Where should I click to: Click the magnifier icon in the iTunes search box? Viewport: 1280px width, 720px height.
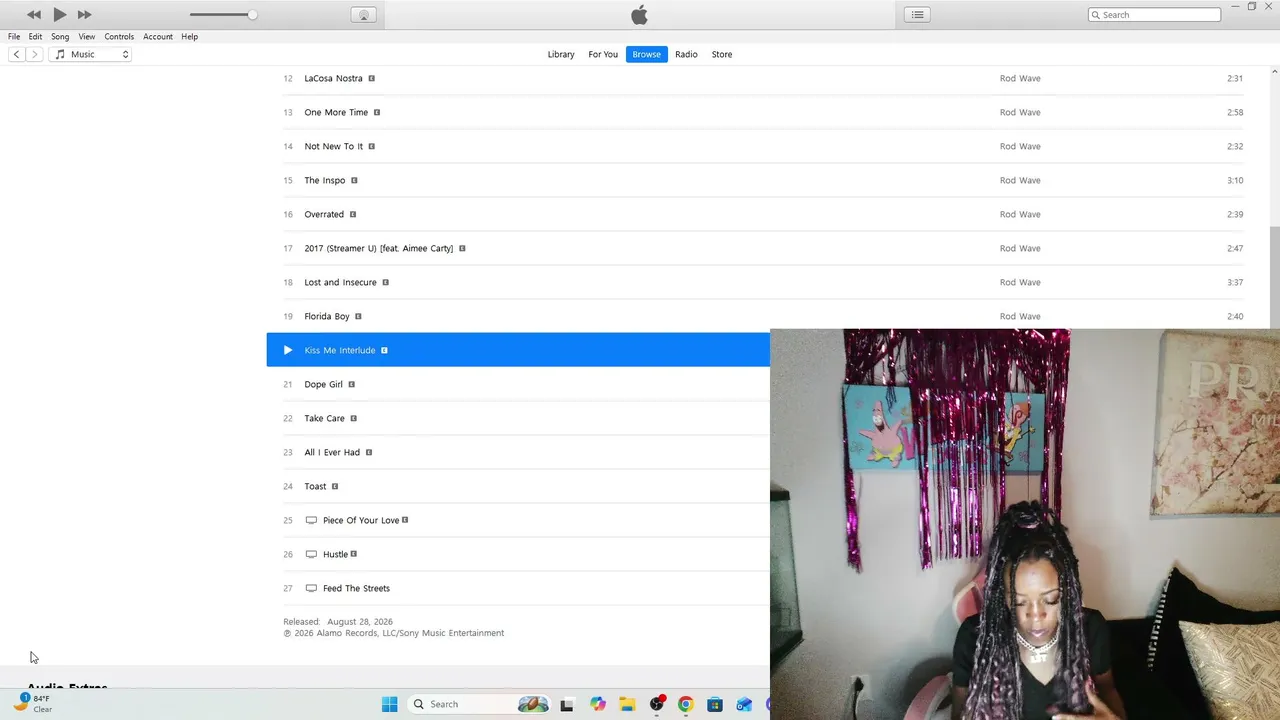tap(1096, 15)
